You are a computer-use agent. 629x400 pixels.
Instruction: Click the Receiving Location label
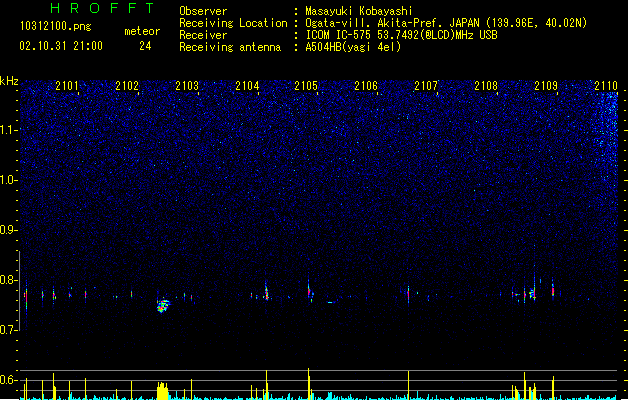(x=233, y=23)
